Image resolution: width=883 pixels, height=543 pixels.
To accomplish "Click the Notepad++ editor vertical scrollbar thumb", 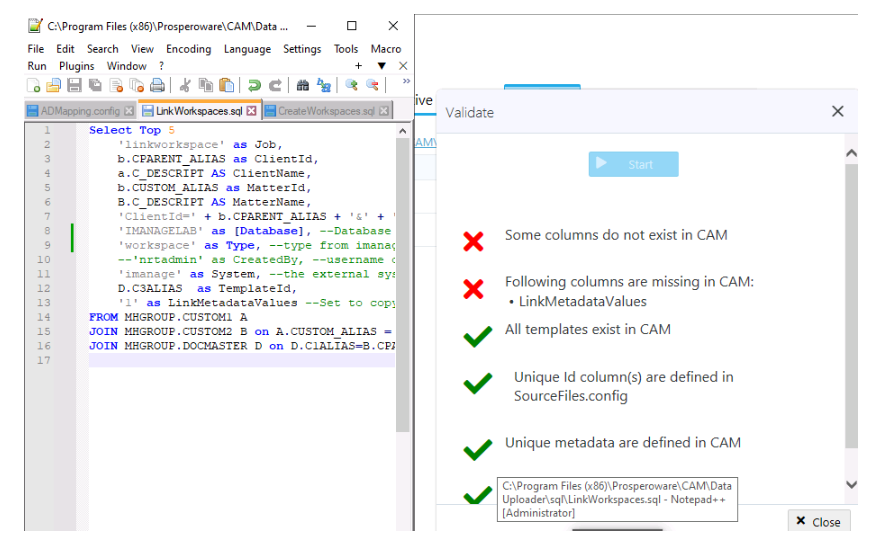I will point(403,285).
